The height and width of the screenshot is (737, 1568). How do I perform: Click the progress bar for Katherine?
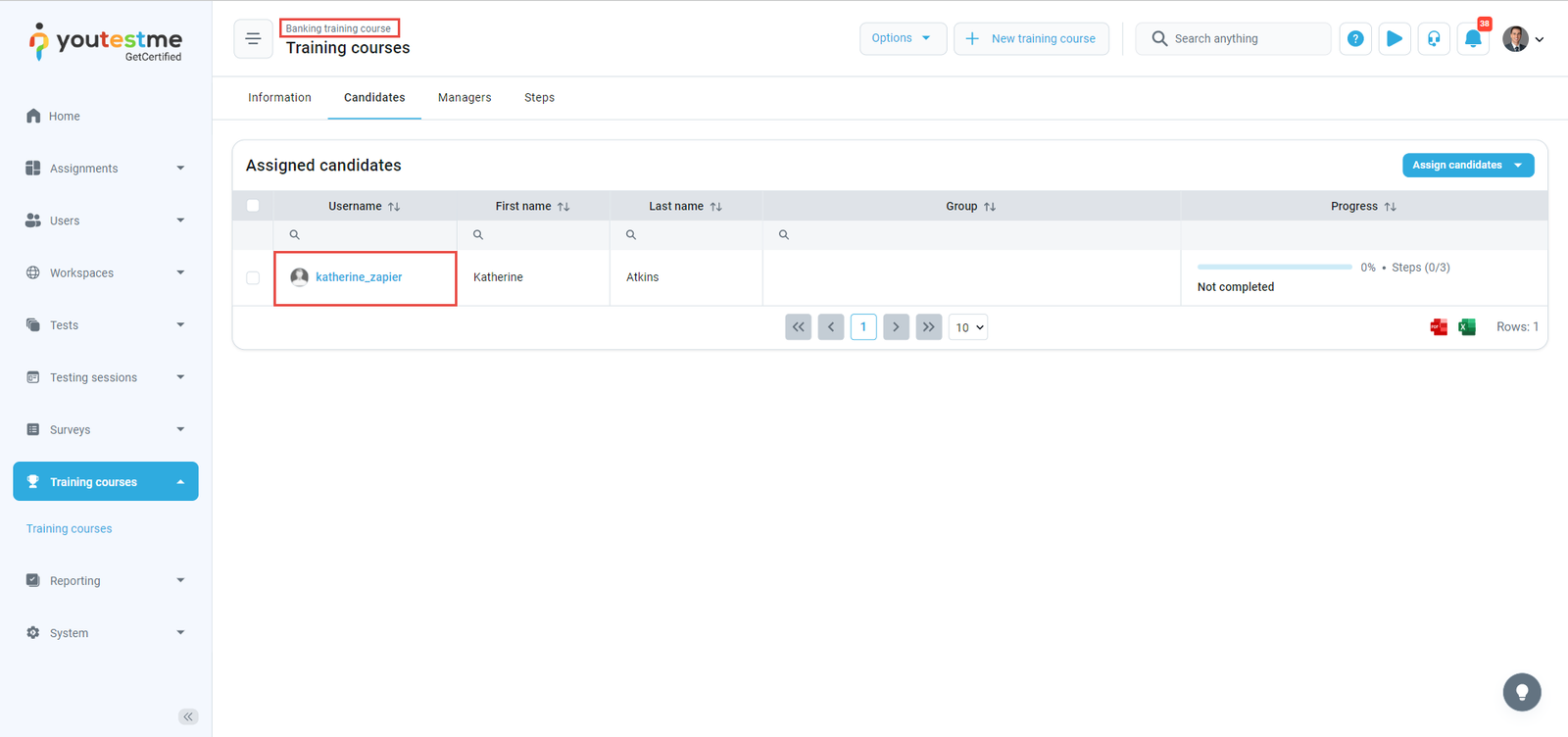coord(1274,268)
